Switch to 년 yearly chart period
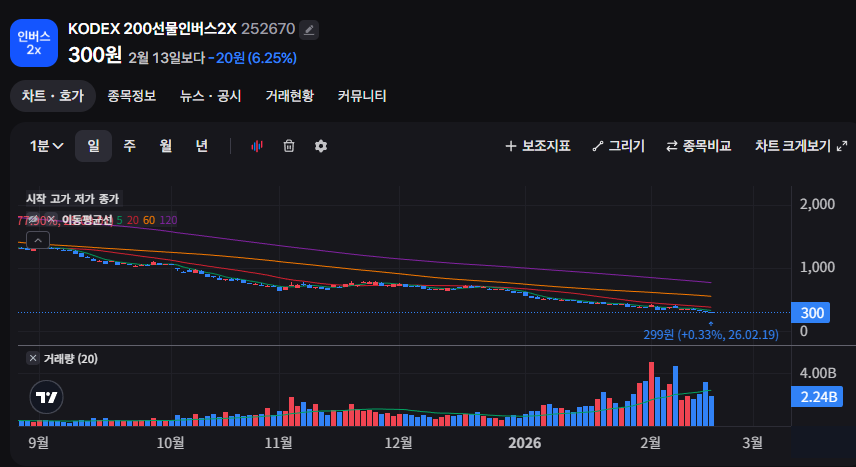This screenshot has height=467, width=856. [x=201, y=146]
